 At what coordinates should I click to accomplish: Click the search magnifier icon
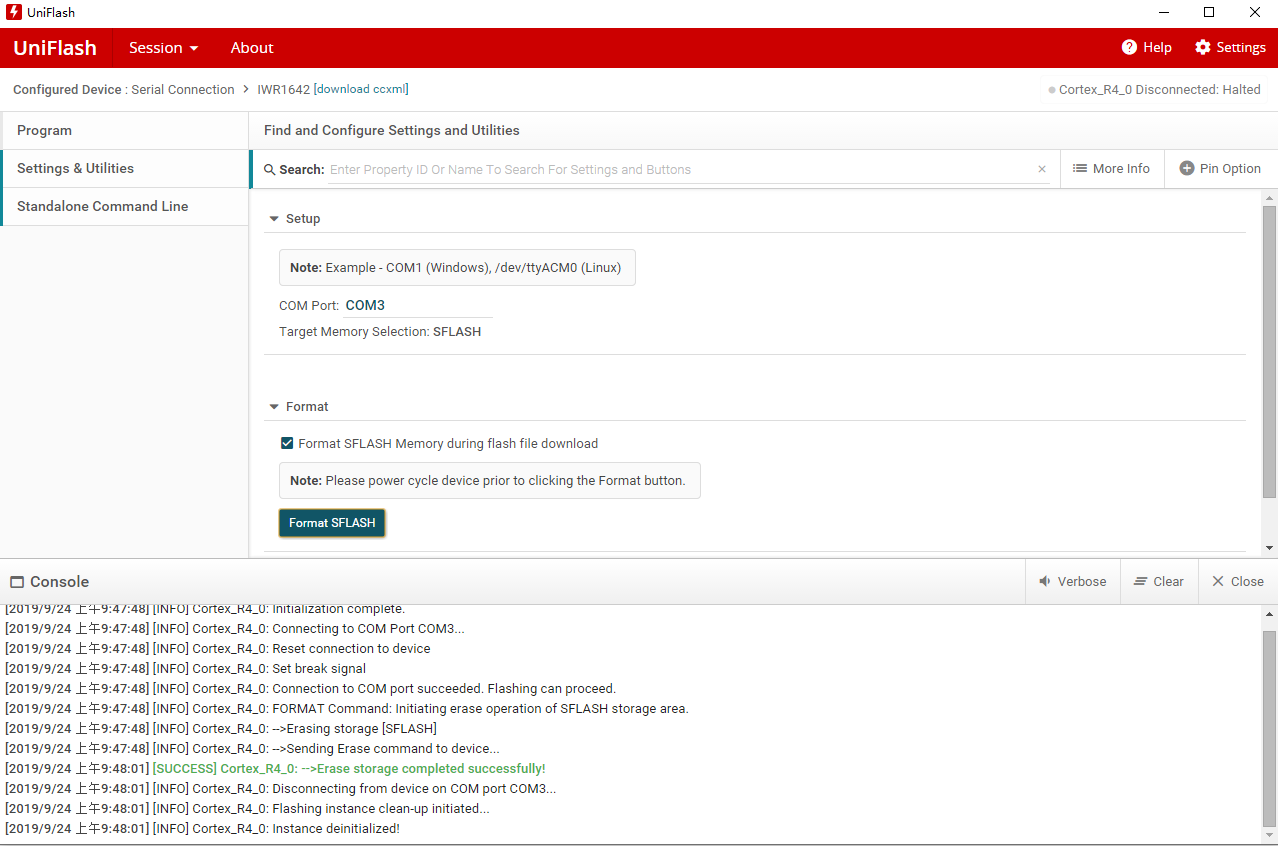(270, 170)
